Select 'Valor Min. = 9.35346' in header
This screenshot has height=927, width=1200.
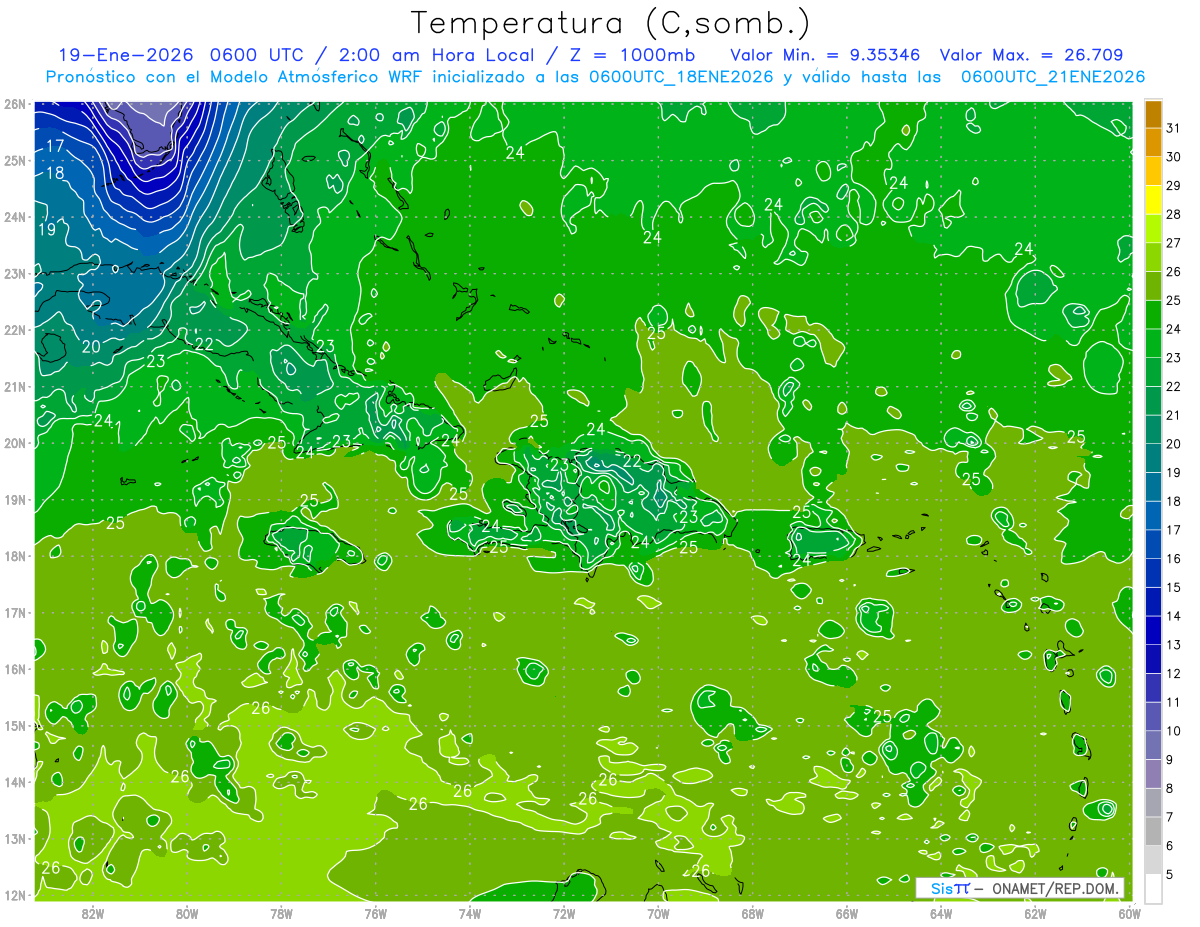pos(826,55)
